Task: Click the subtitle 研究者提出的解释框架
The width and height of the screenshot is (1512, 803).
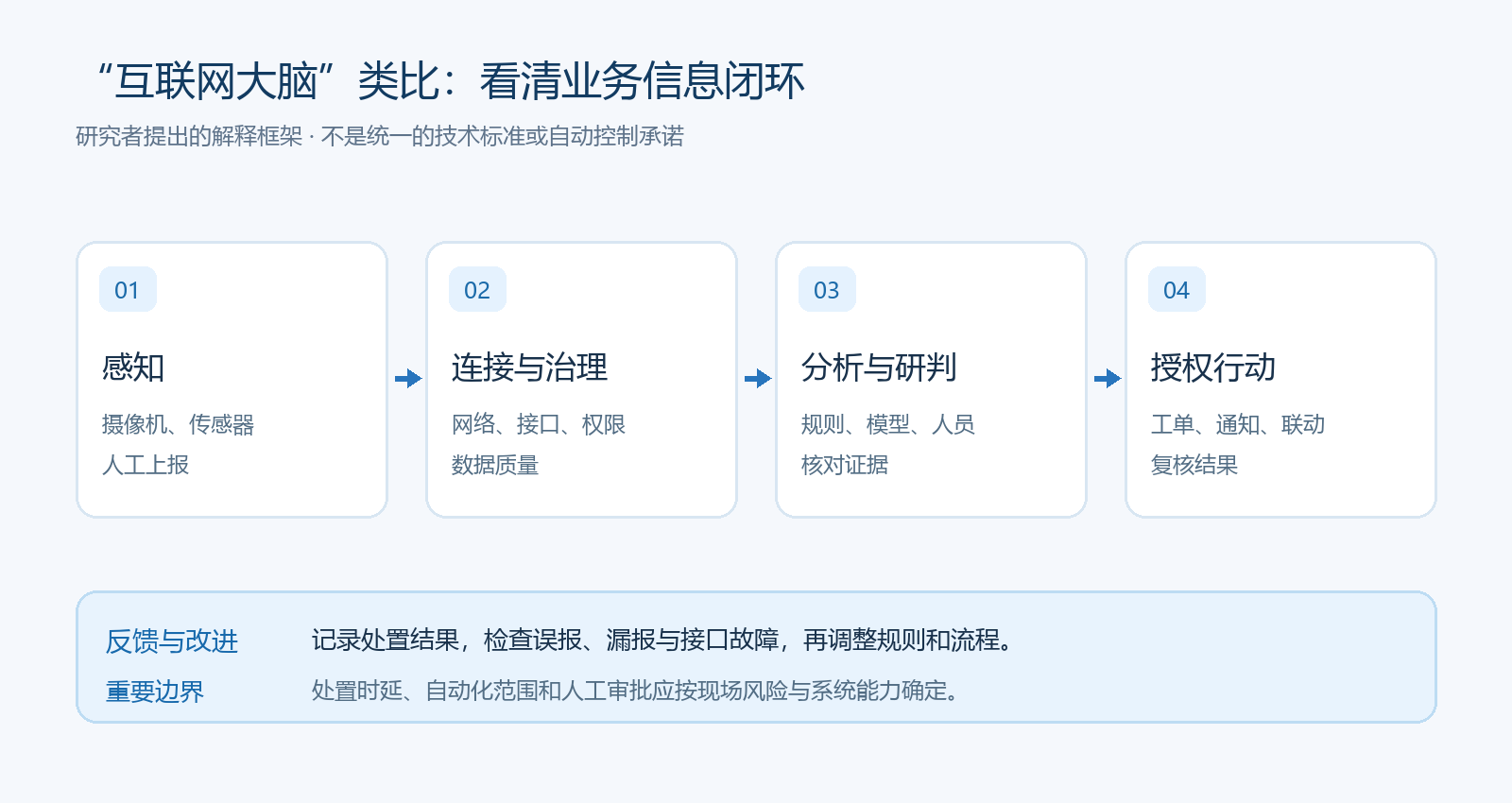Action: point(379,136)
